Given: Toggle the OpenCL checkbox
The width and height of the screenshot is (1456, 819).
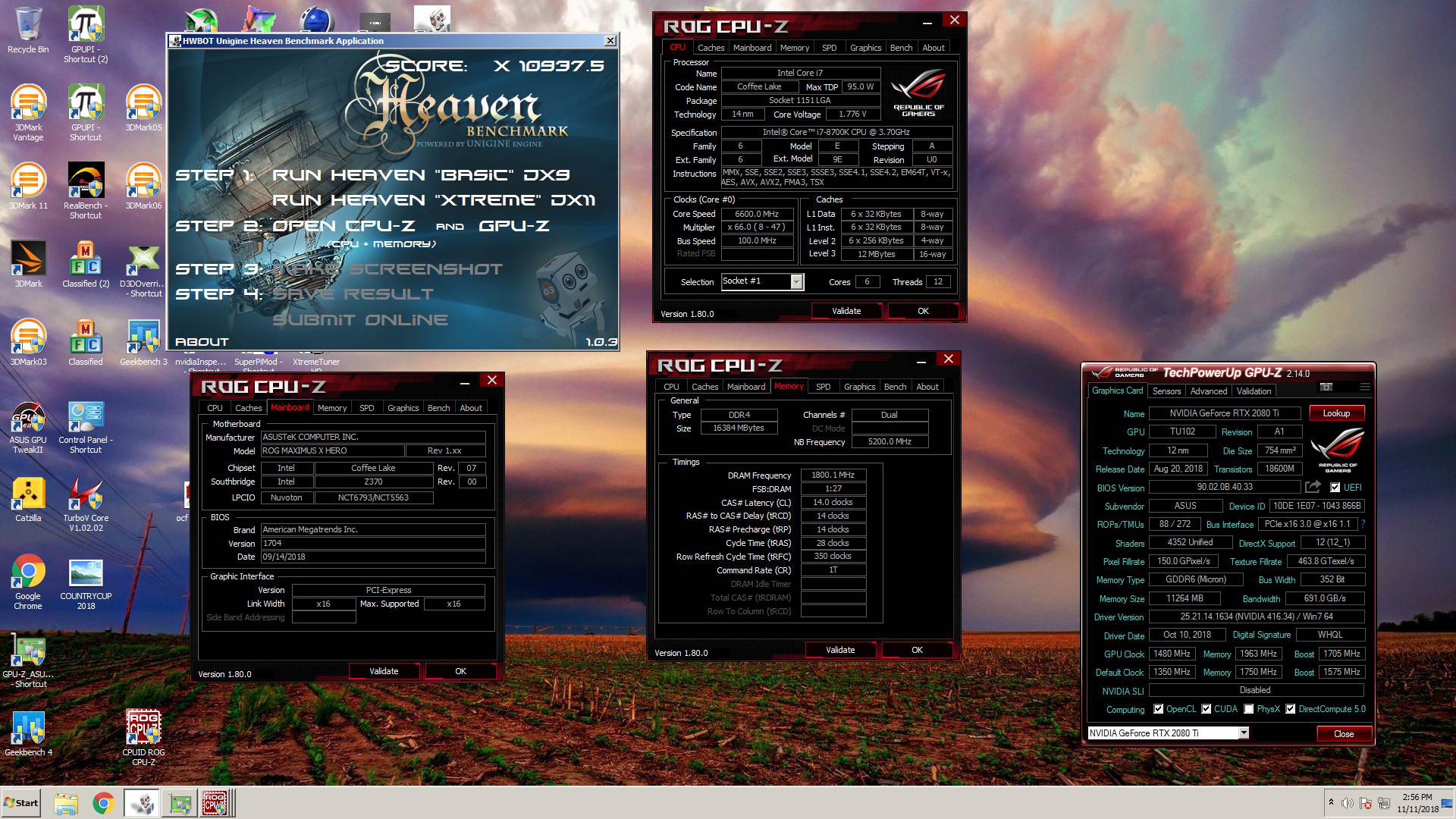Looking at the screenshot, I should [1158, 709].
